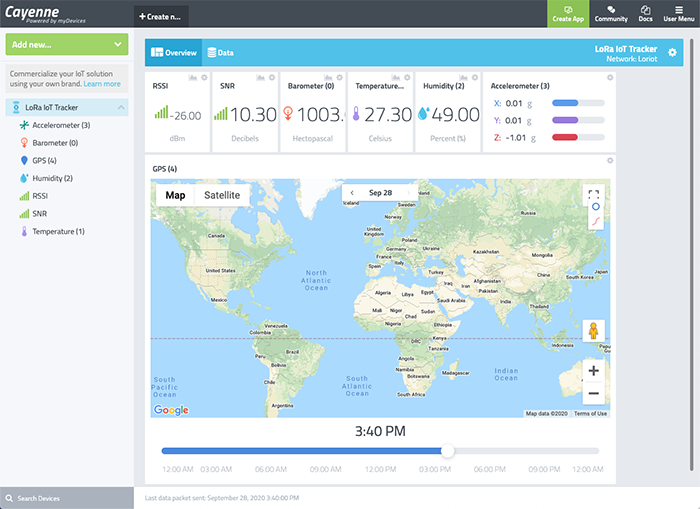Select SNR in the sidebar
Image resolution: width=700 pixels, height=509 pixels.
(39, 214)
